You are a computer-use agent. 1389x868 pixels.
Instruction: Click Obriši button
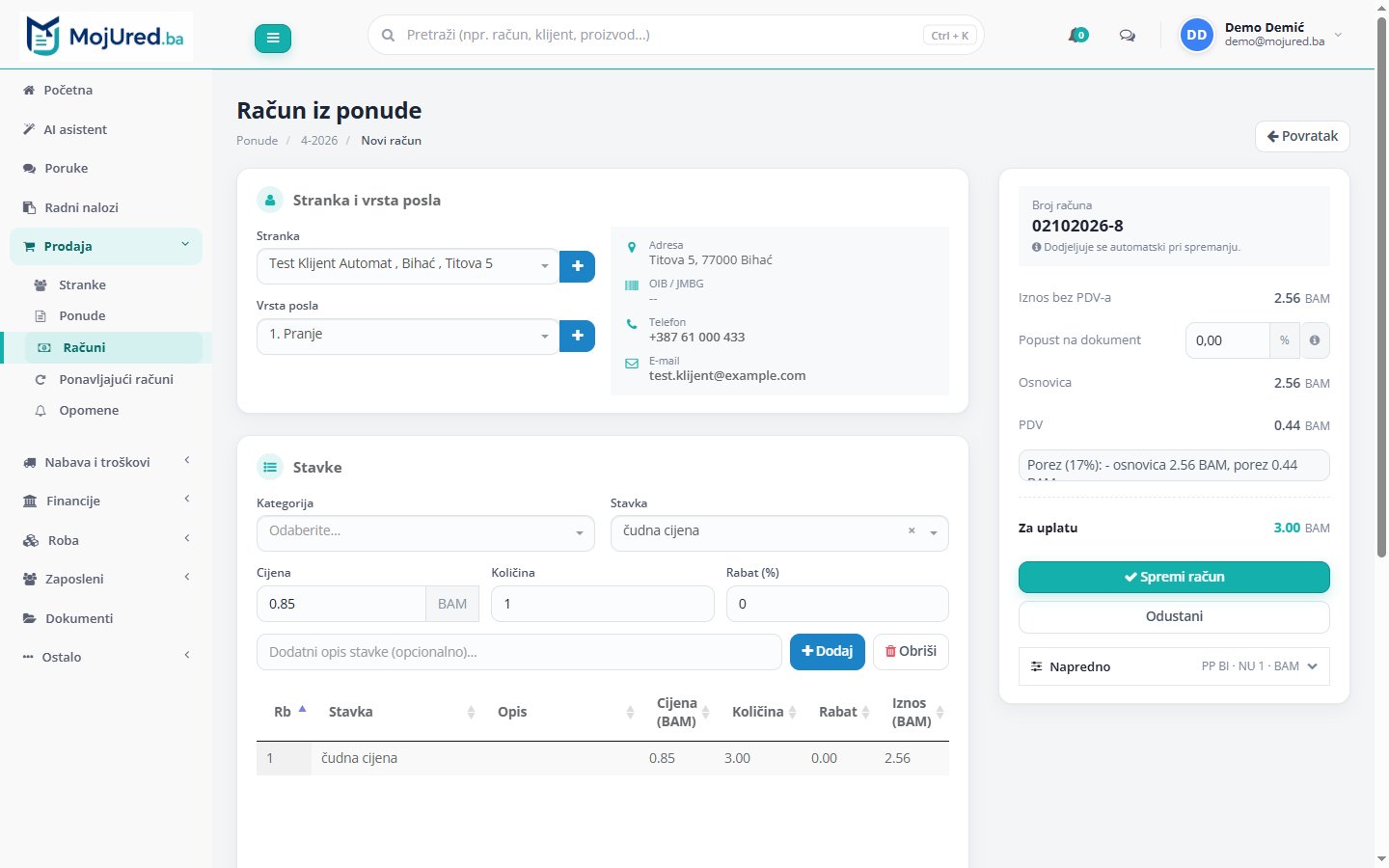point(911,652)
